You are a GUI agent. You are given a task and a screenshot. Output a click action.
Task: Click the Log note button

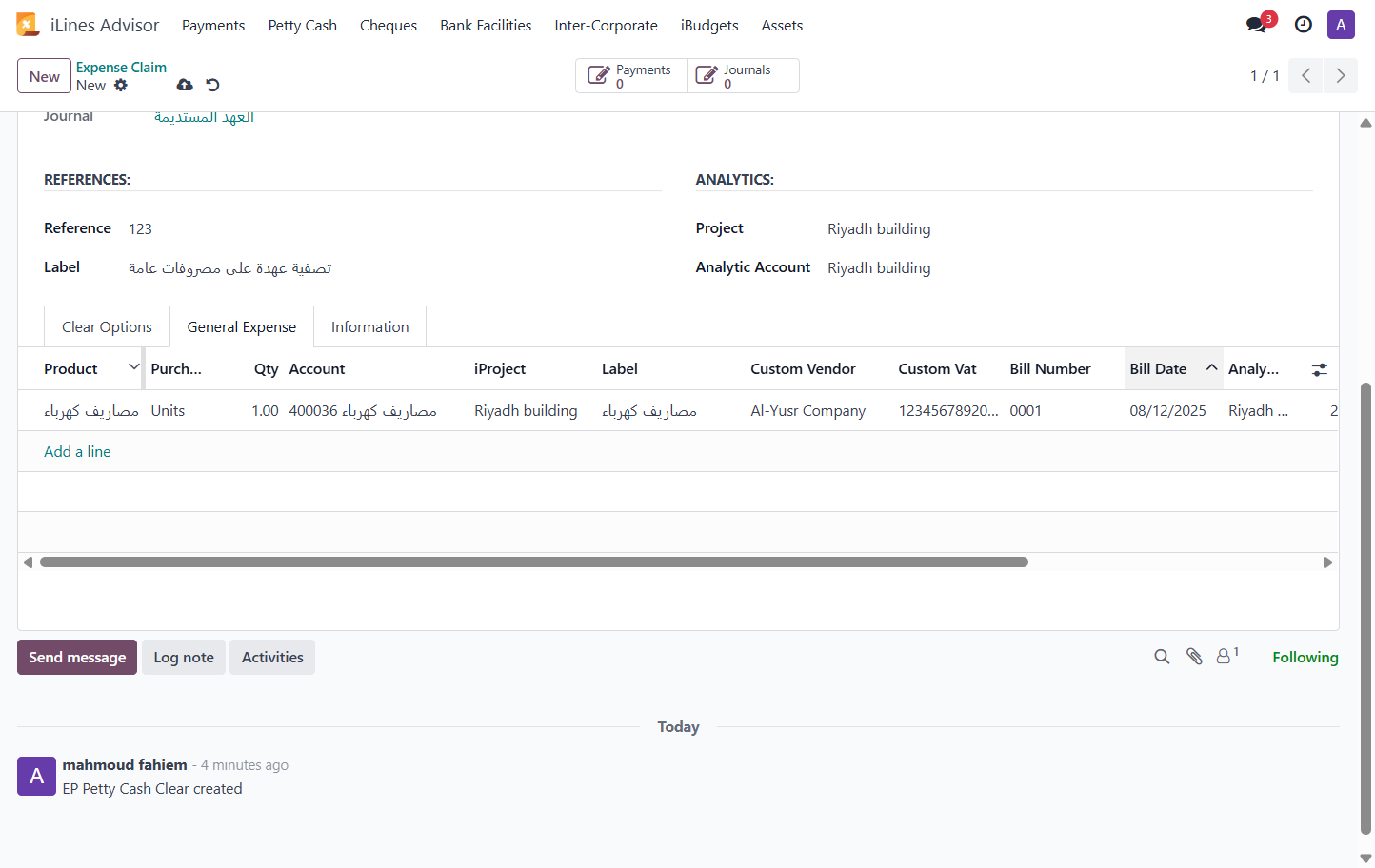[184, 657]
